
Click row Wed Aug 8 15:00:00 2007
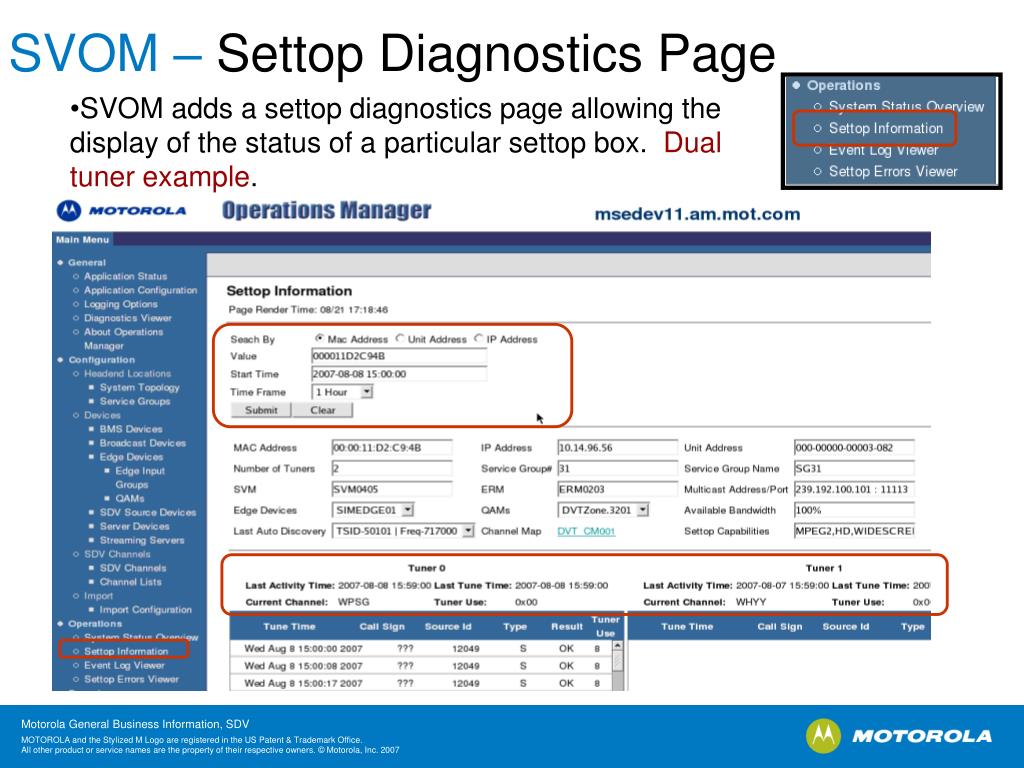[421, 648]
